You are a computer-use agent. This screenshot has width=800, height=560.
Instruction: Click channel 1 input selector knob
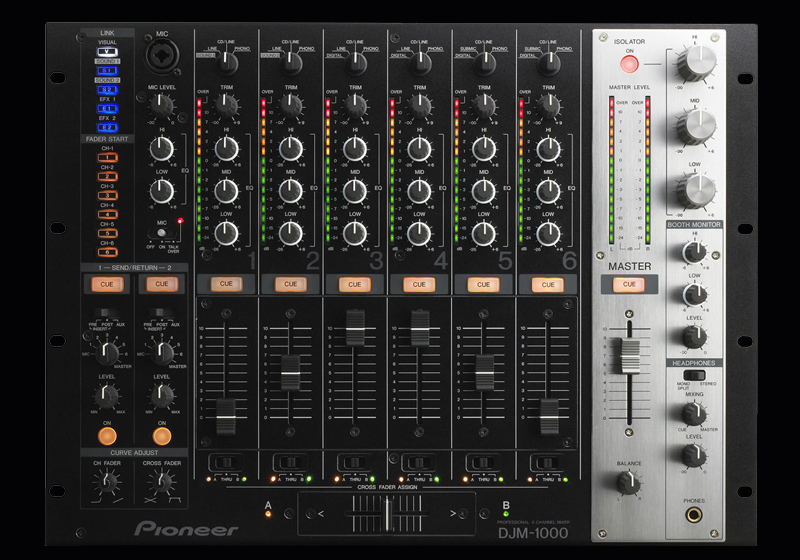pos(227,63)
